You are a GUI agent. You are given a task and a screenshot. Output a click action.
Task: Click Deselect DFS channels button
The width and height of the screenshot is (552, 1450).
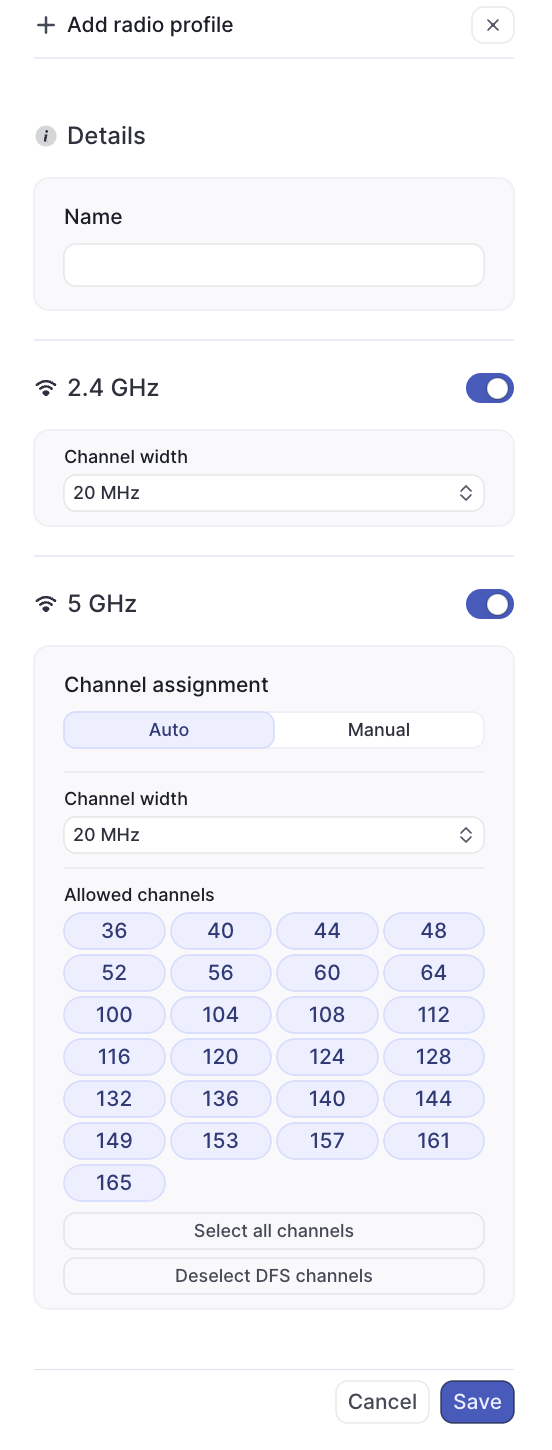pyautogui.click(x=274, y=1276)
